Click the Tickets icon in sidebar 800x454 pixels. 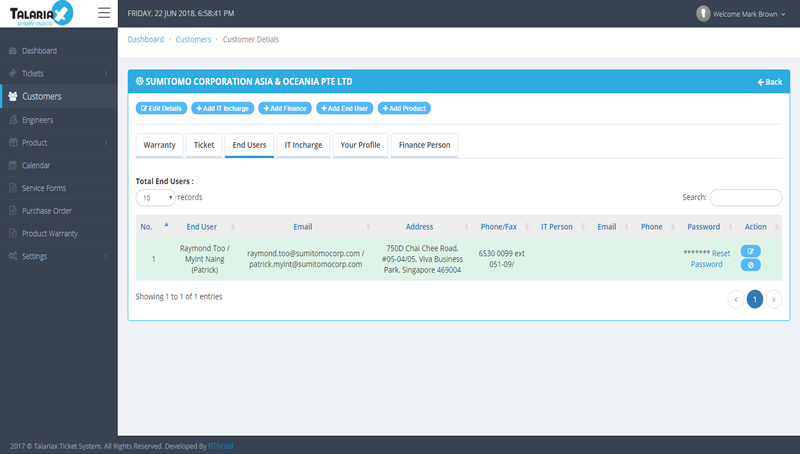(x=13, y=73)
